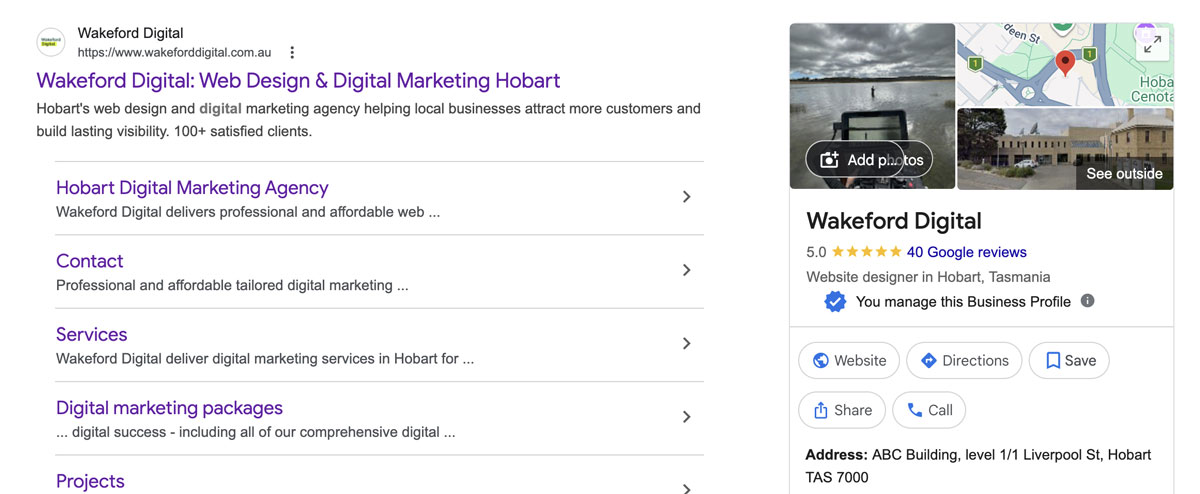Expand the Hobart Digital Marketing Agency chevron
1200x494 pixels.
point(686,197)
